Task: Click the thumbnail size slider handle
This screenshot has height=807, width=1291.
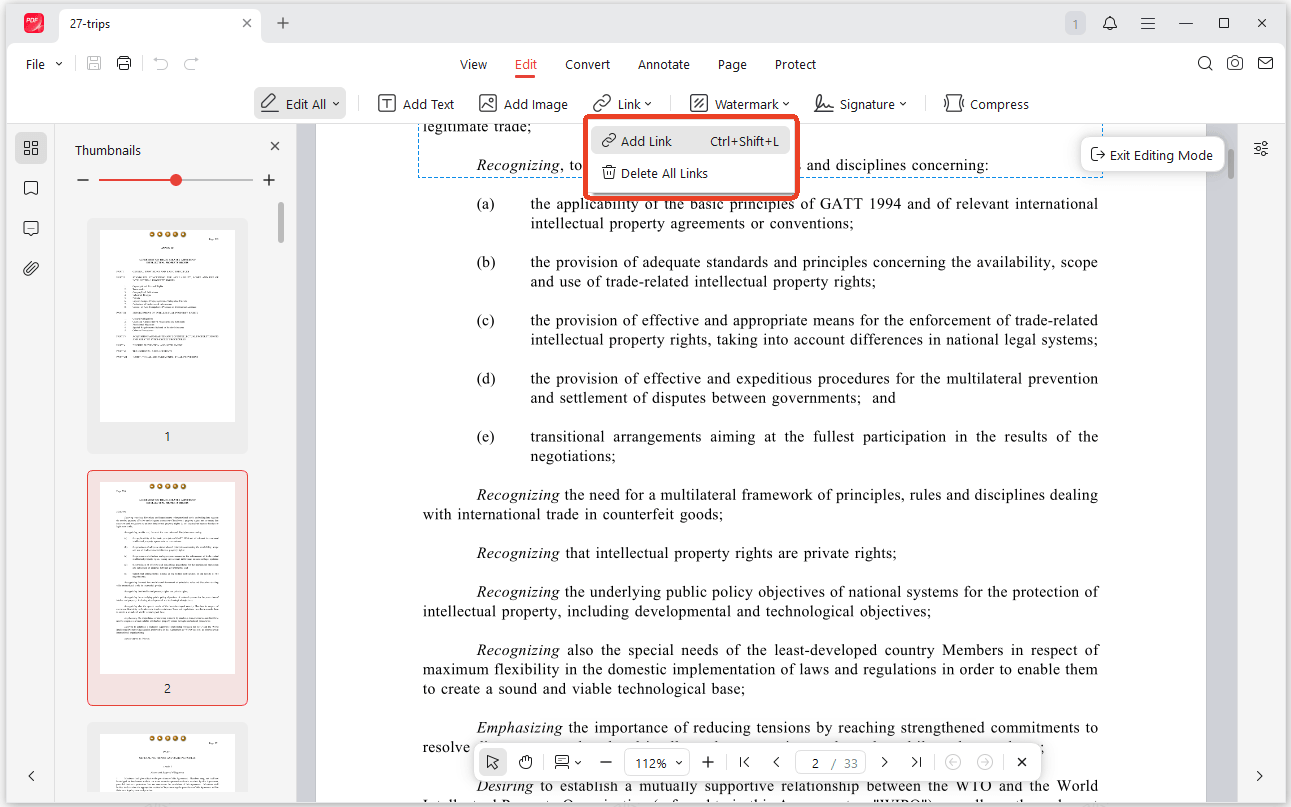Action: click(x=176, y=180)
